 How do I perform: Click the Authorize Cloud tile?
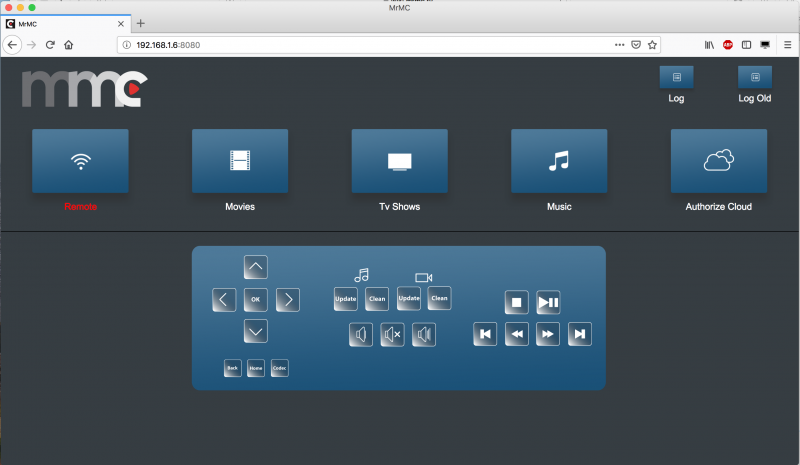click(x=718, y=161)
